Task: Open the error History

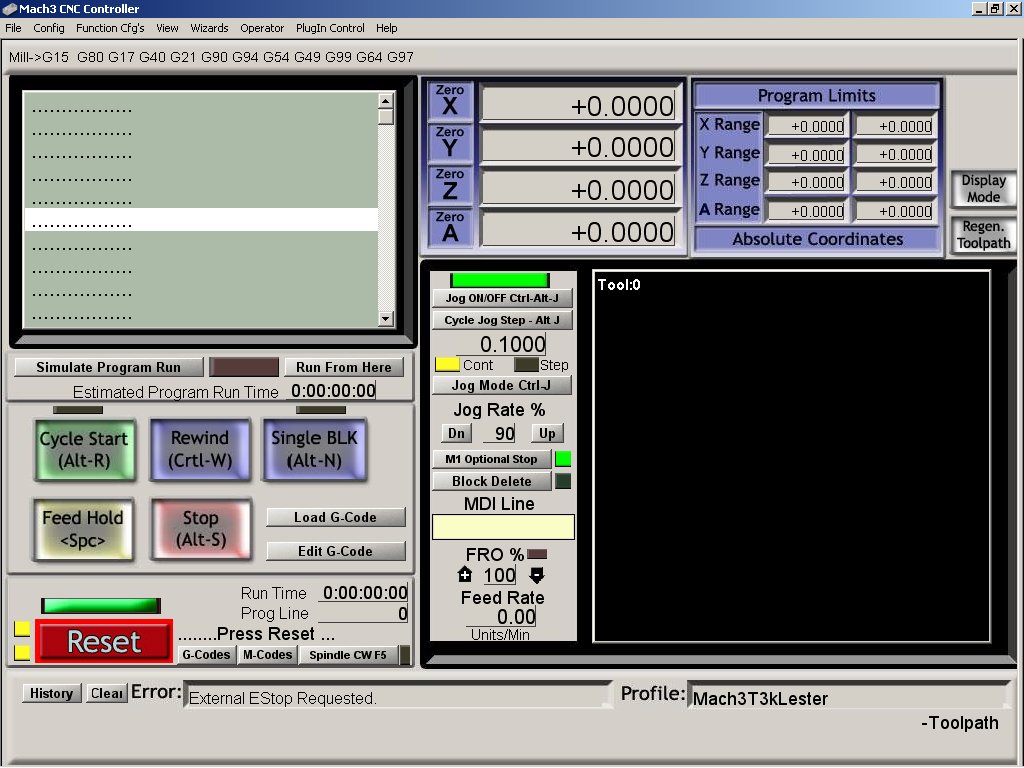Action: 51,693
